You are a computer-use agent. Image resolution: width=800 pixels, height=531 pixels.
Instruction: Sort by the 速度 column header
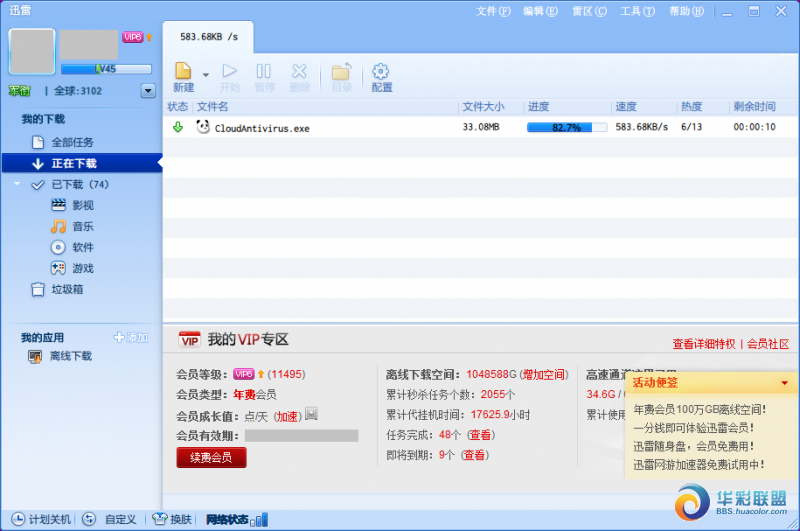coord(626,107)
